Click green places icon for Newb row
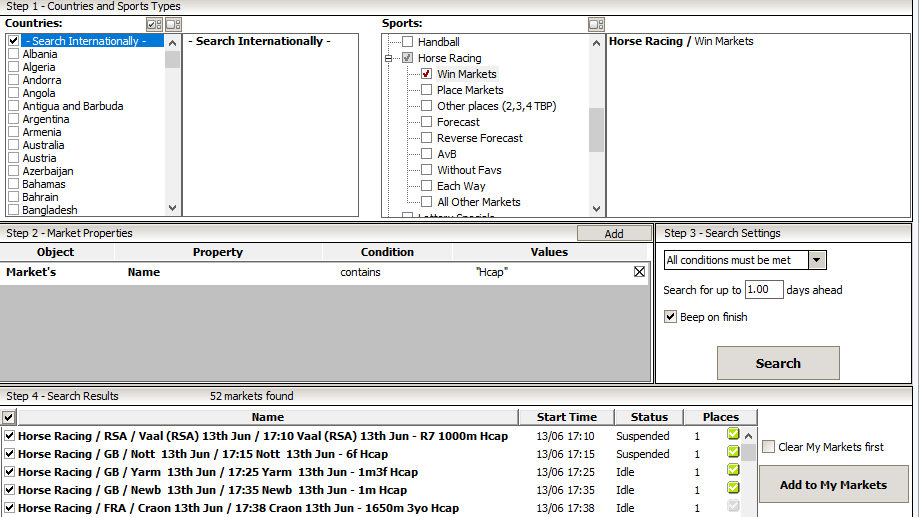 [733, 488]
